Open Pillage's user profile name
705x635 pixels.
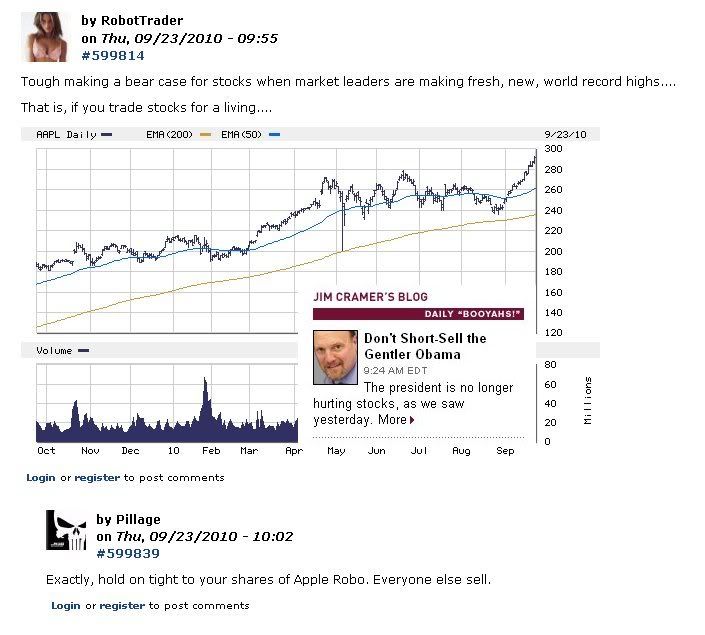click(x=137, y=519)
